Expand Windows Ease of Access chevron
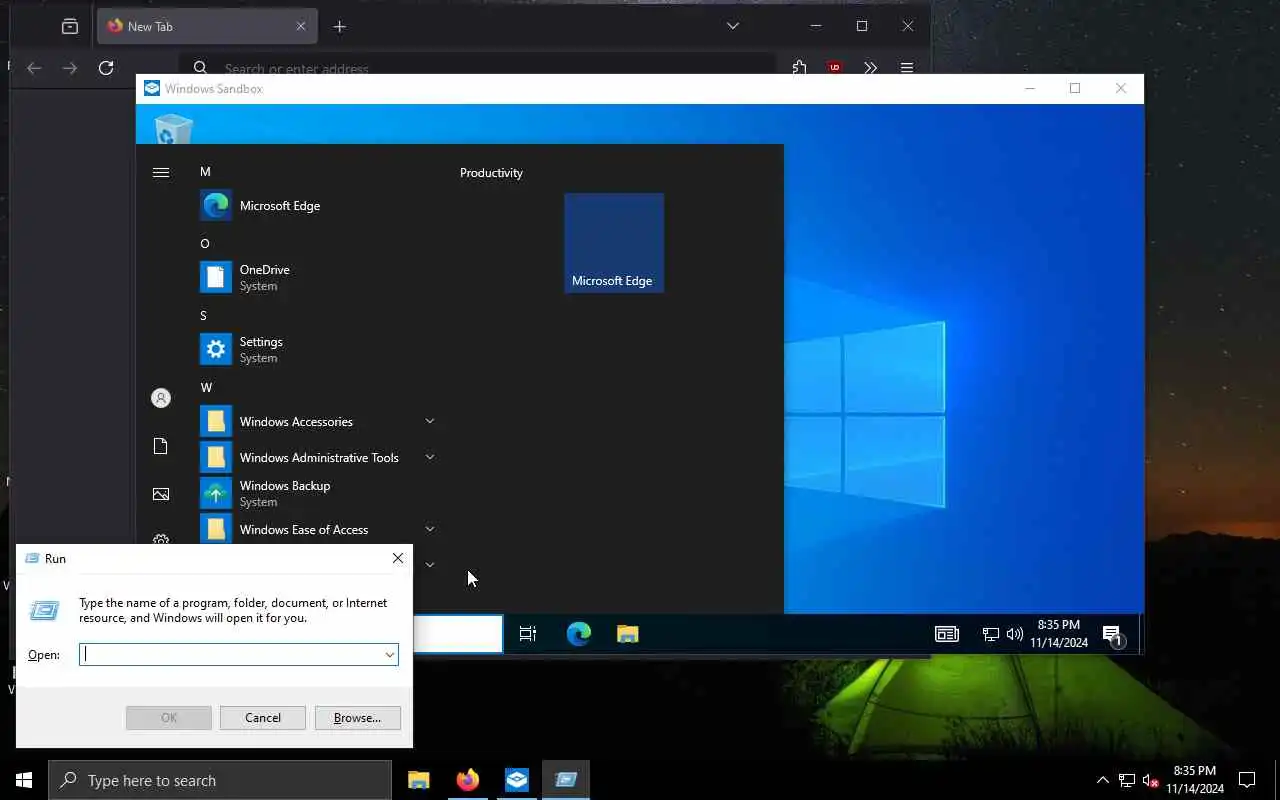This screenshot has width=1280, height=800. pos(430,529)
